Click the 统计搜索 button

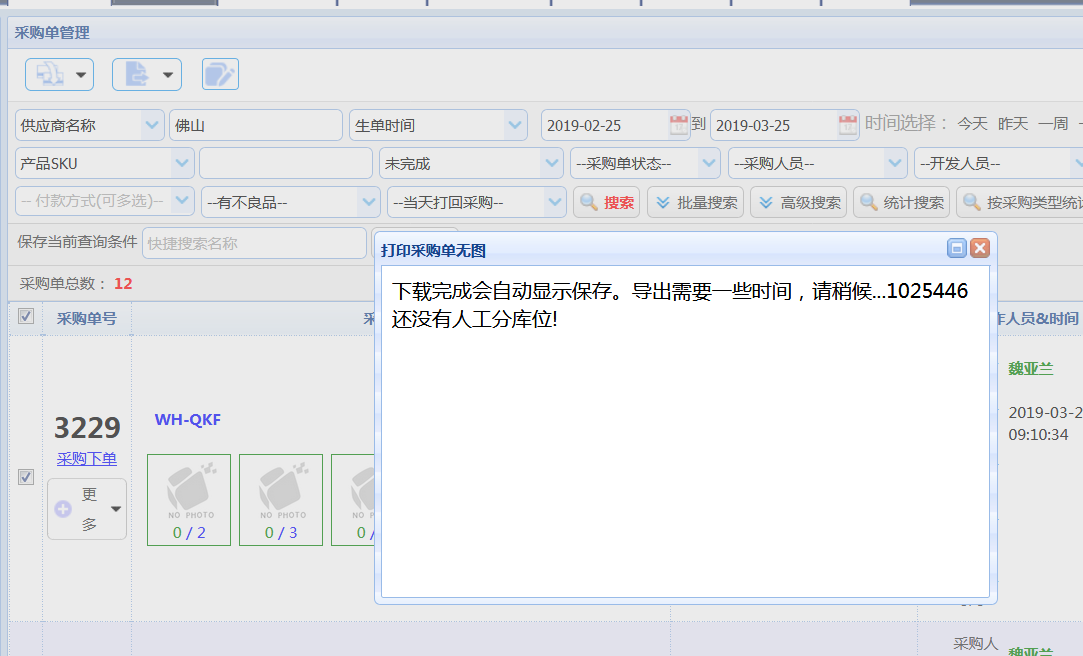901,202
